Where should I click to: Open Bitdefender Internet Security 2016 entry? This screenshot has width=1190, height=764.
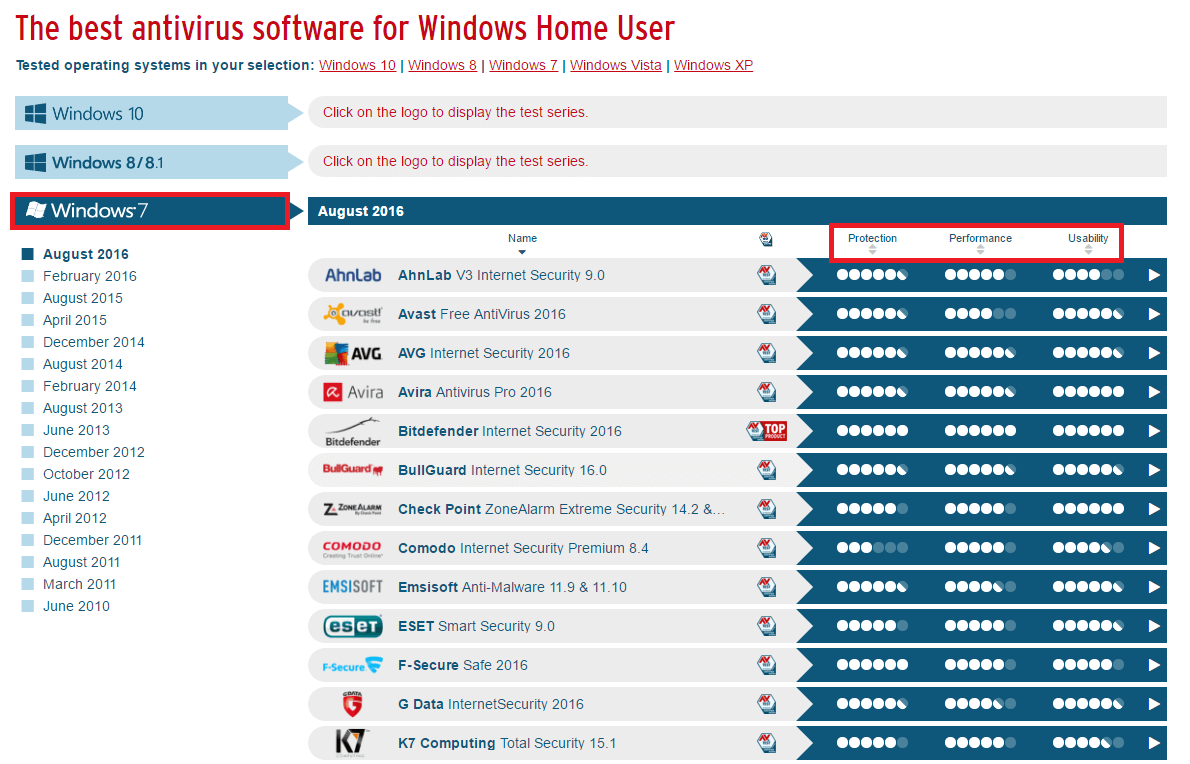(x=510, y=432)
